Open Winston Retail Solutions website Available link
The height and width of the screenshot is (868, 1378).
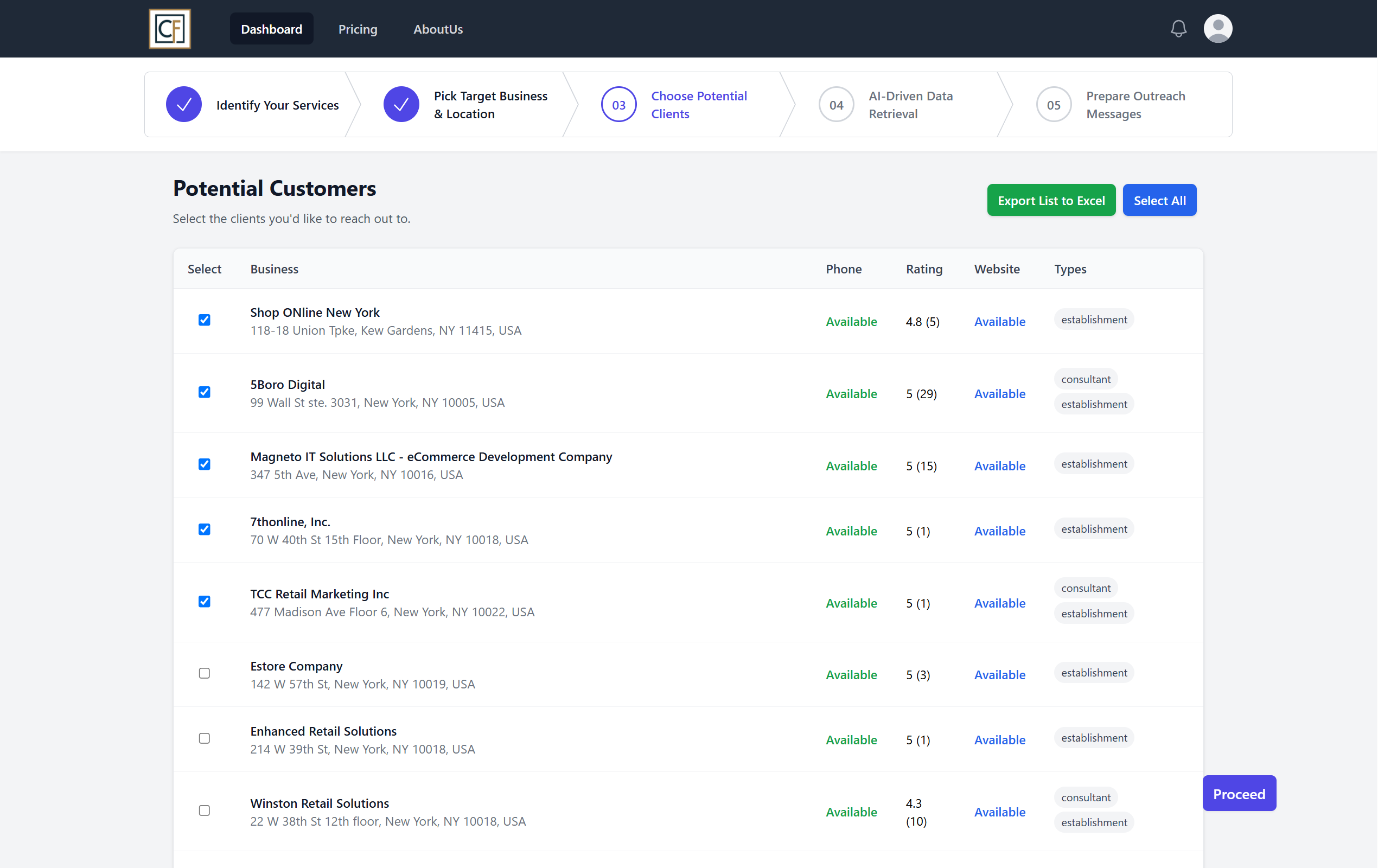click(999, 812)
